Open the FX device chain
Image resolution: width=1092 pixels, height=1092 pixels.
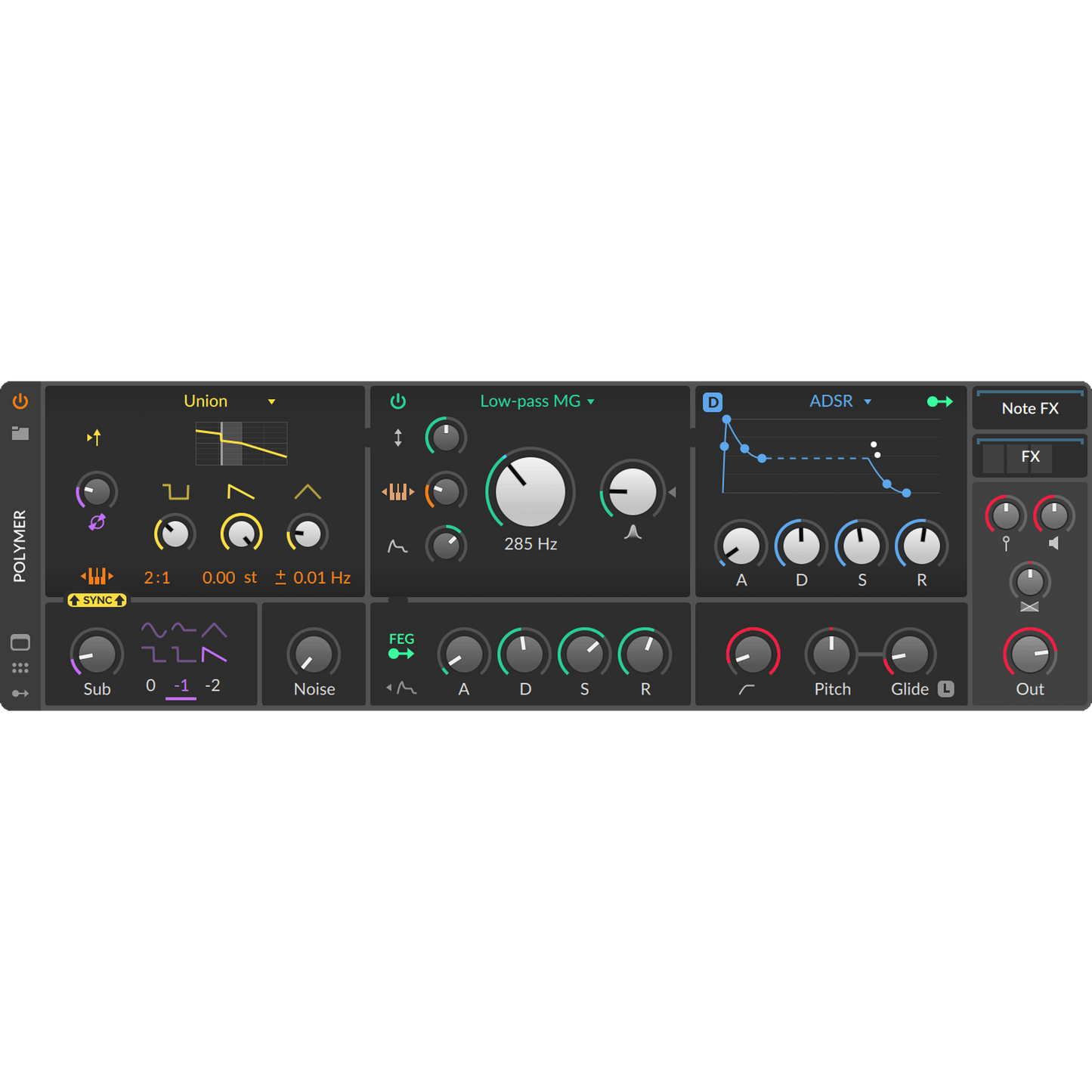click(1030, 456)
